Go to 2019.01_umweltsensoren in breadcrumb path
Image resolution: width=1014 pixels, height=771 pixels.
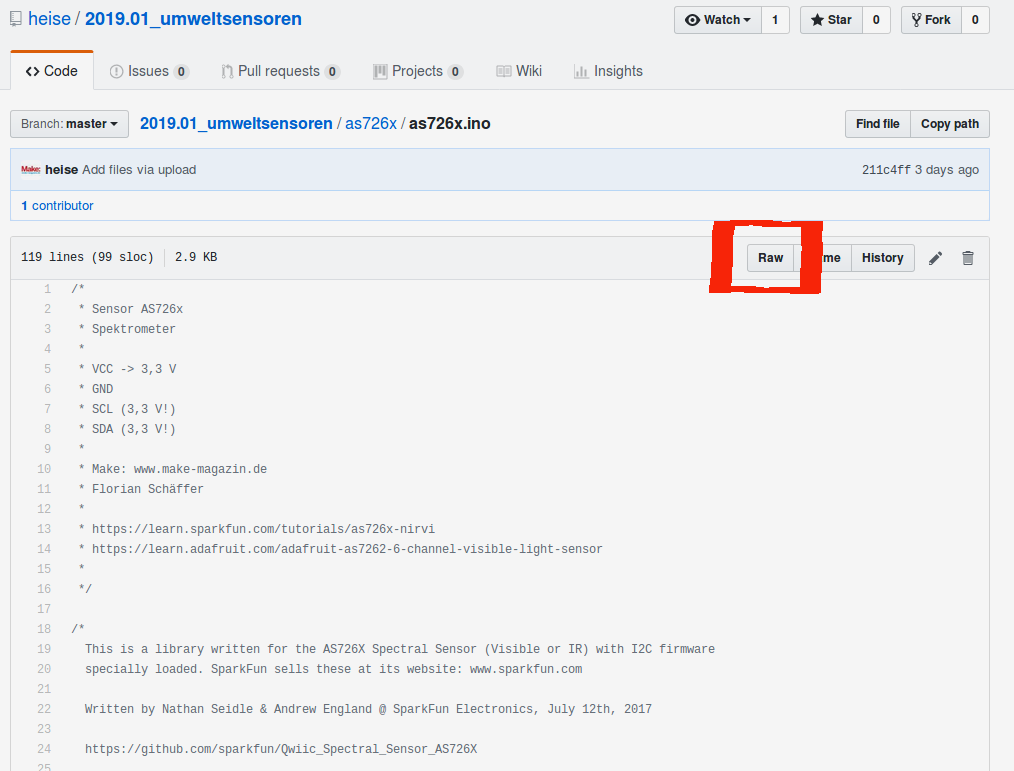236,124
